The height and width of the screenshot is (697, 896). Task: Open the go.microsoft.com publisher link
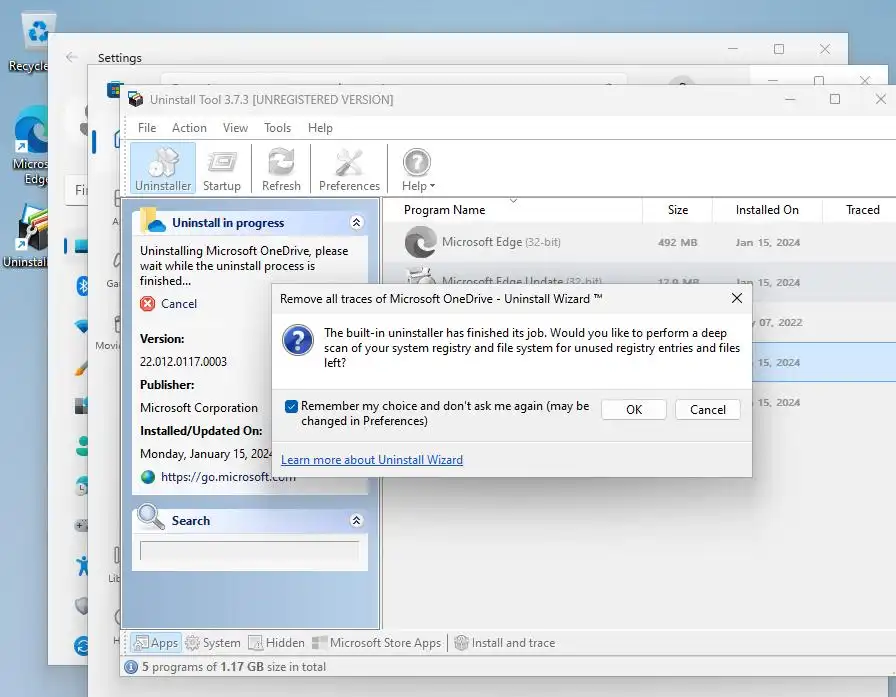229,476
